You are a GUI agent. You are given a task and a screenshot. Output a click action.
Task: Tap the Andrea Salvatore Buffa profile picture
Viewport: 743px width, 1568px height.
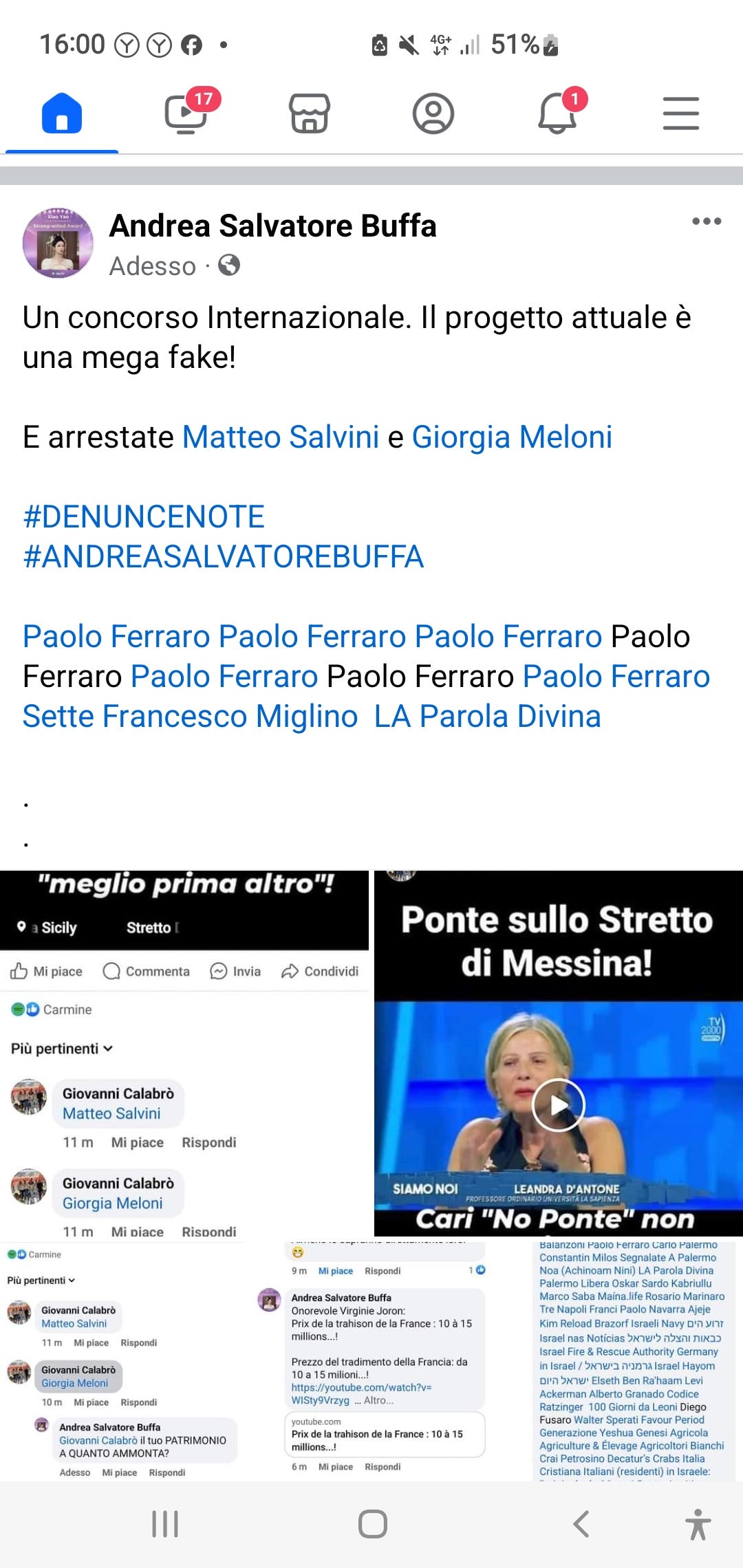click(58, 243)
